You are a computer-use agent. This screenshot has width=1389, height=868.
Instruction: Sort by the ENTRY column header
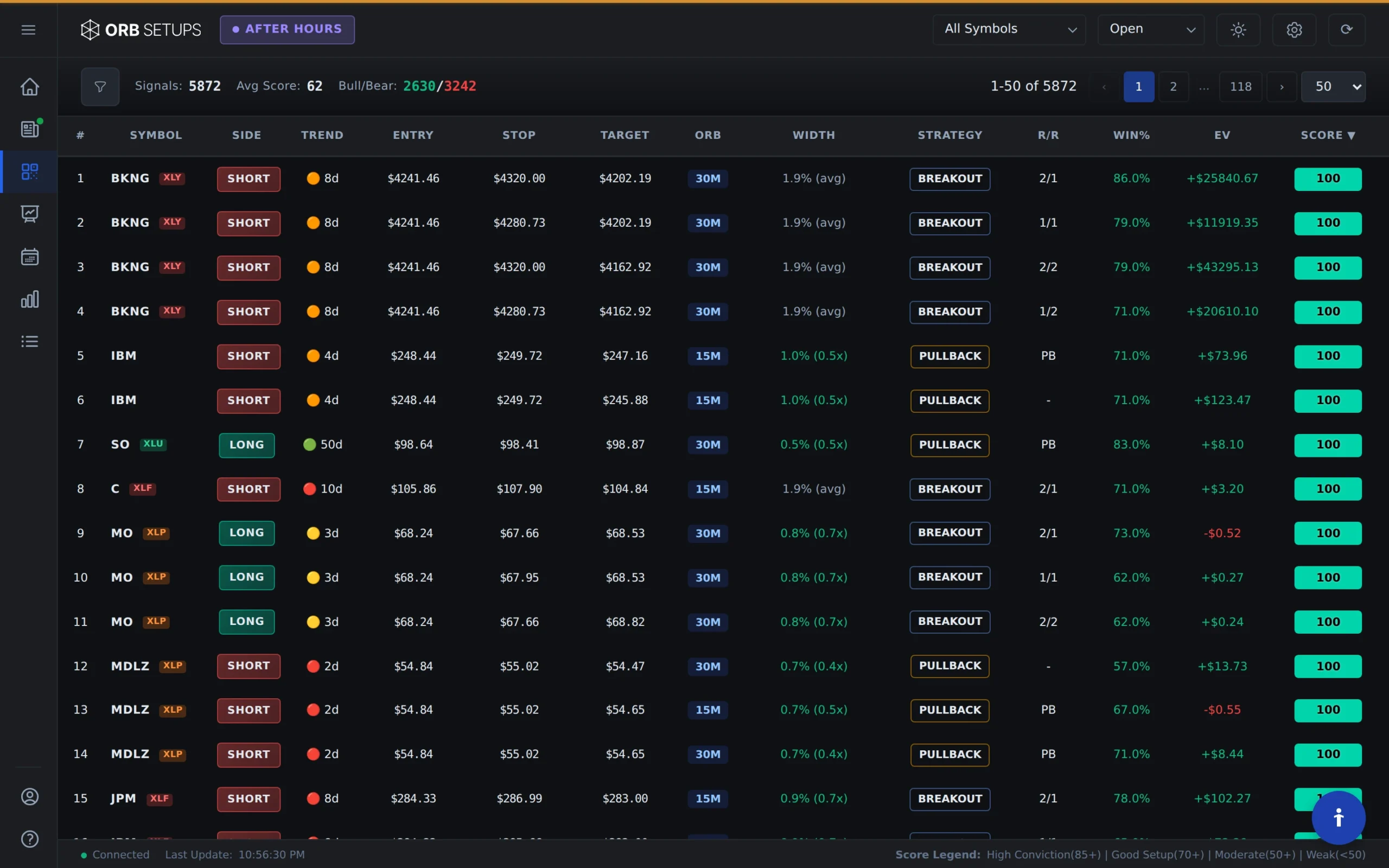[413, 136]
